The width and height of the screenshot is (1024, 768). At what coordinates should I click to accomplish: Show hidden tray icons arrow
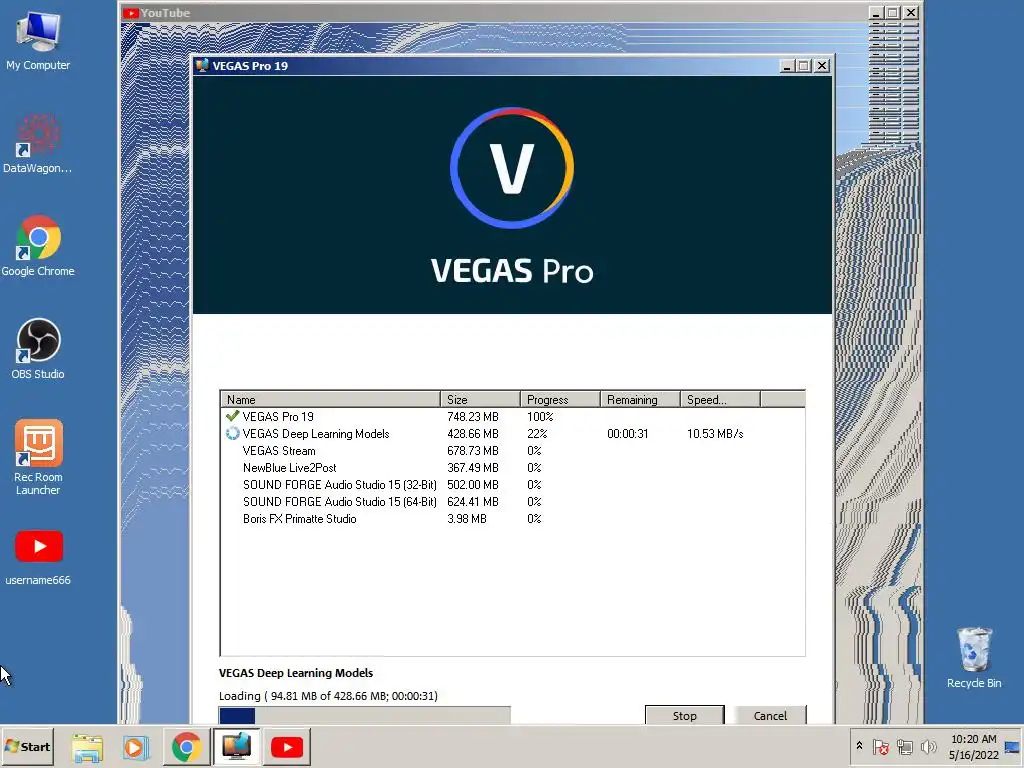point(859,746)
